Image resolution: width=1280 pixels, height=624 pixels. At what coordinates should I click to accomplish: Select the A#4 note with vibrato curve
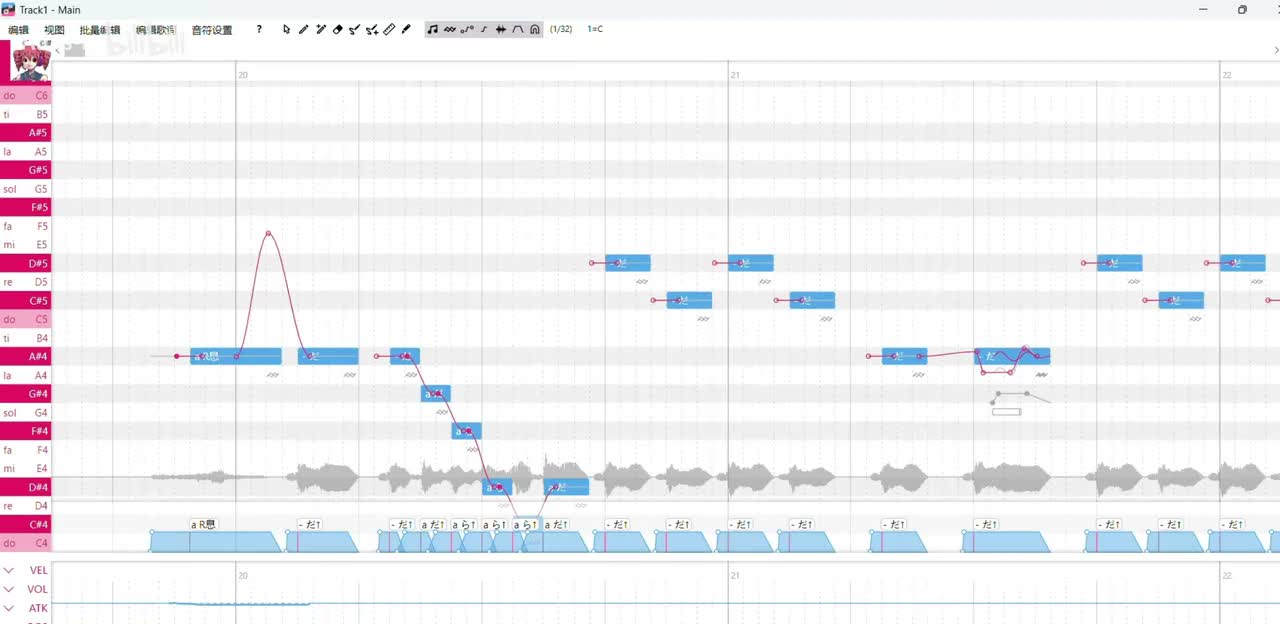[1012, 356]
